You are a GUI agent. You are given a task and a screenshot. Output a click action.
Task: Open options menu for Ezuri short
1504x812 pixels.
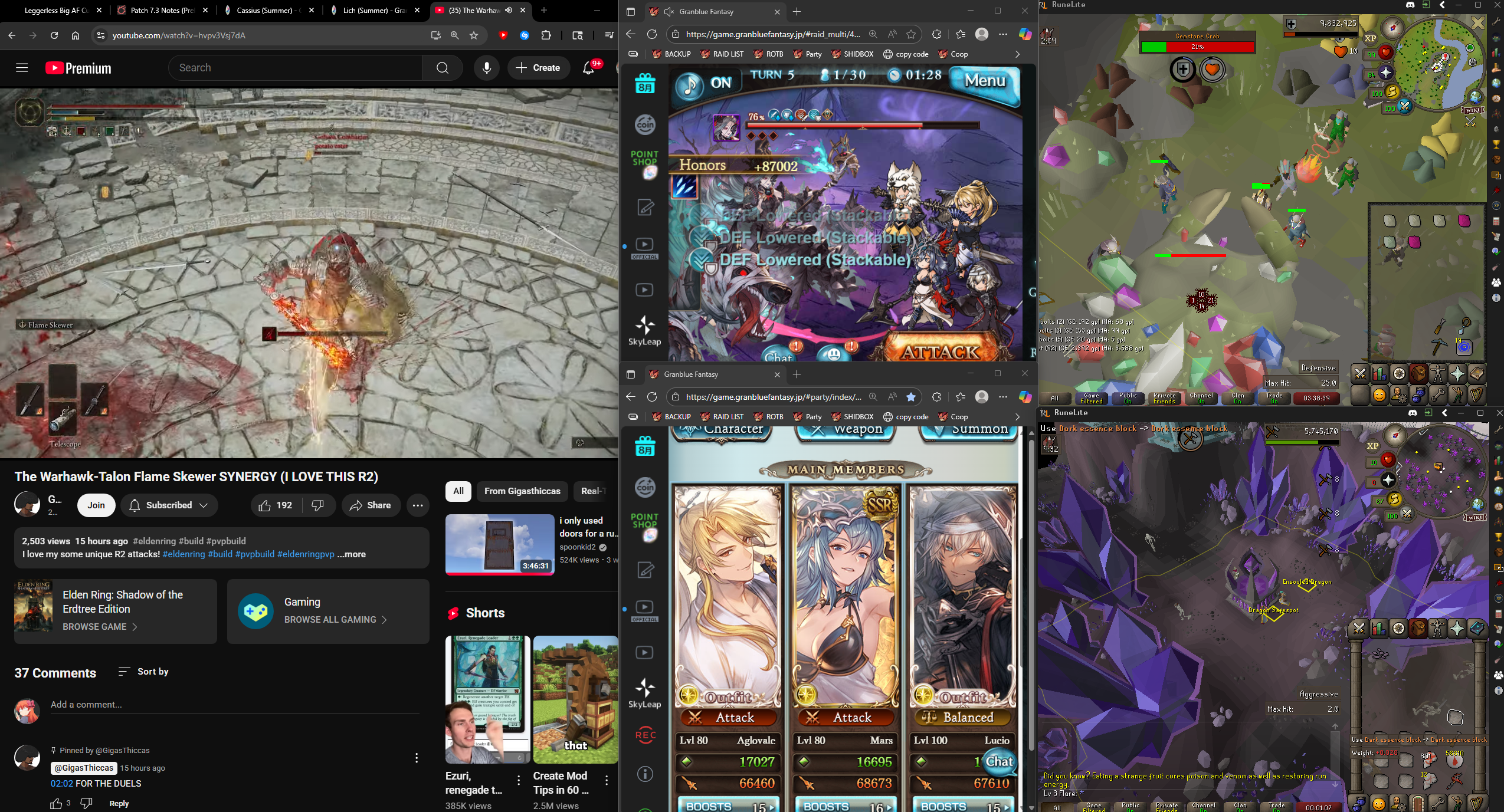[519, 780]
